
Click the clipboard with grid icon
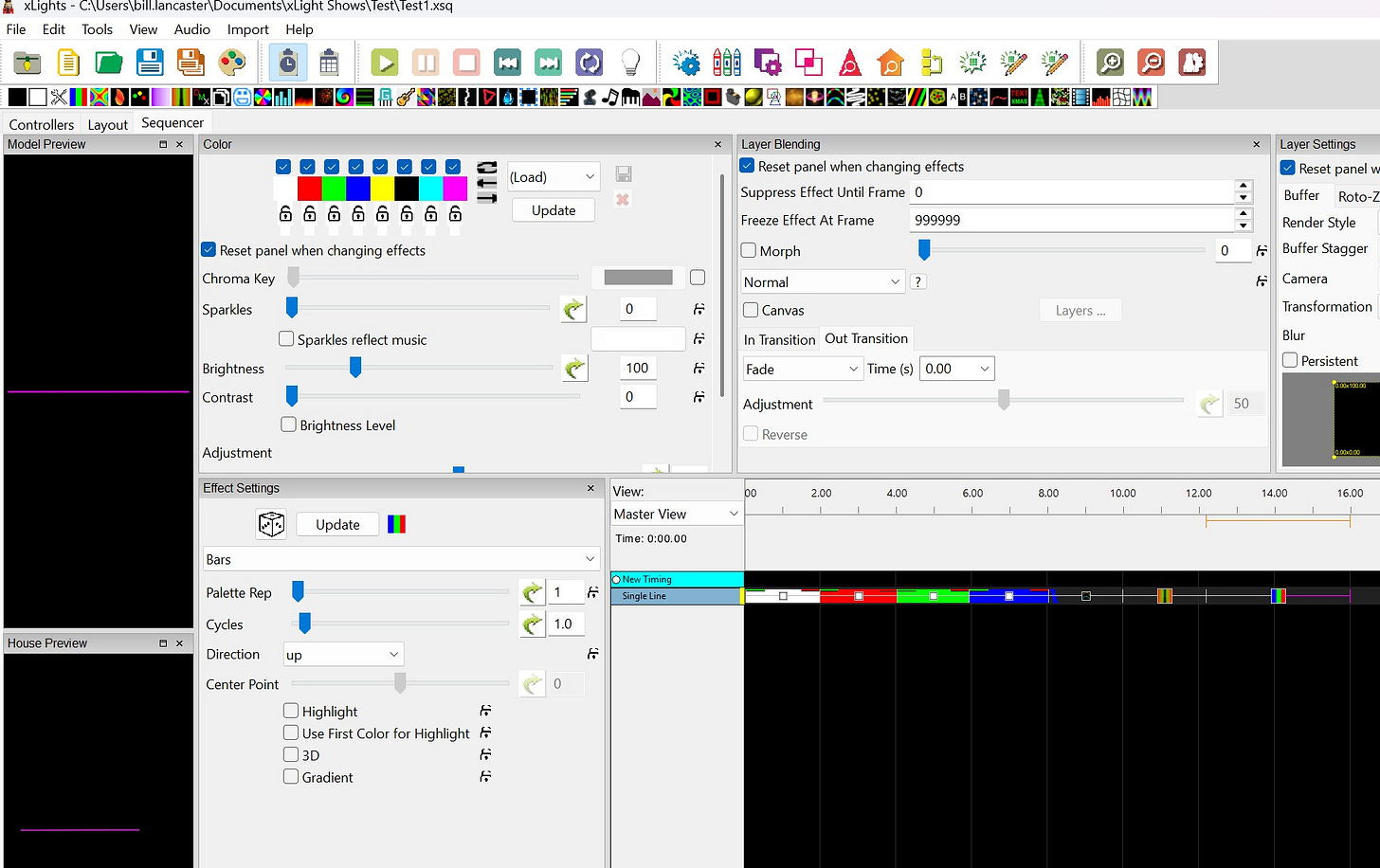[329, 63]
